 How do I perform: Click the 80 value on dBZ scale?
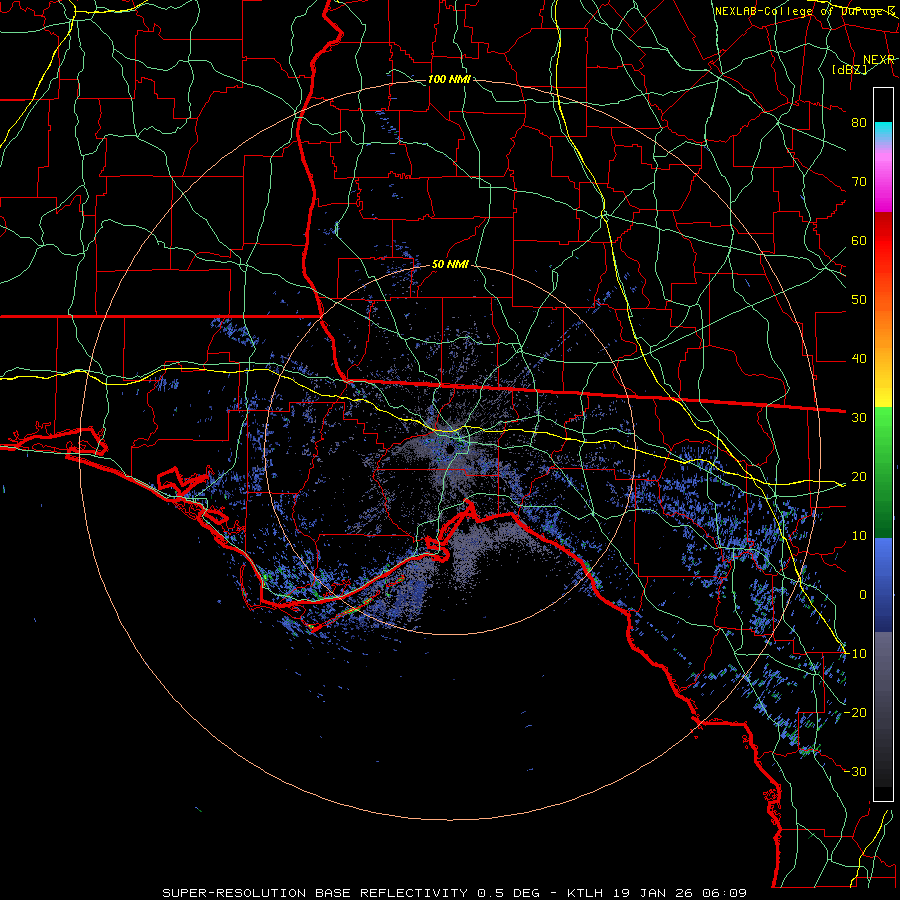coord(859,123)
